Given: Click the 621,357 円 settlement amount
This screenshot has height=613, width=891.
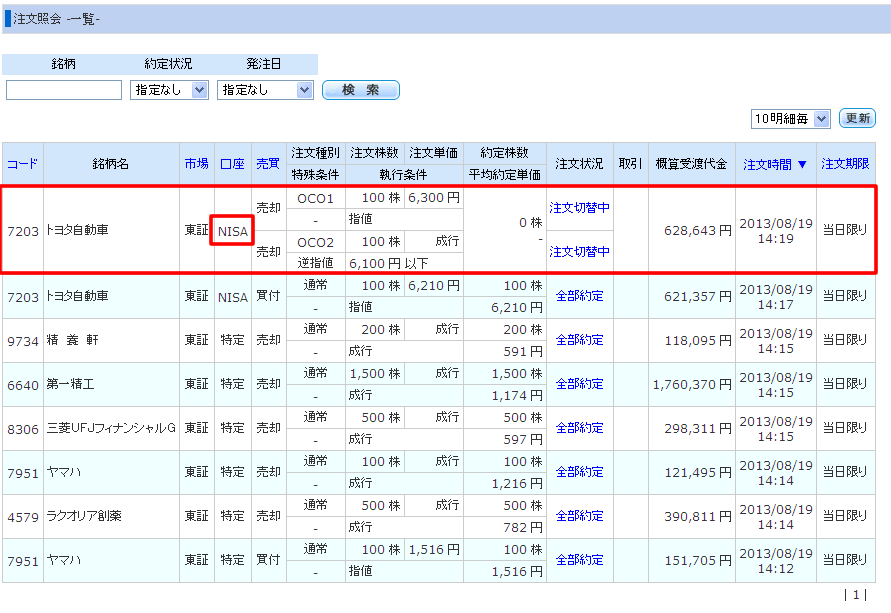Looking at the screenshot, I should (x=698, y=297).
